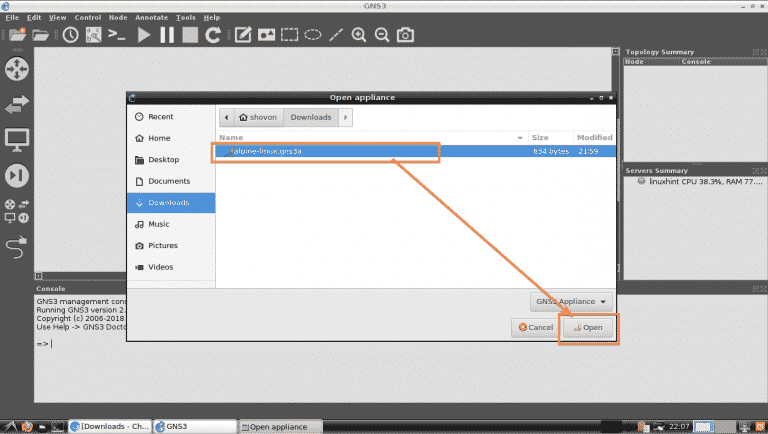
Task: Go to Music in dialog sidebar
Action: pos(171,224)
